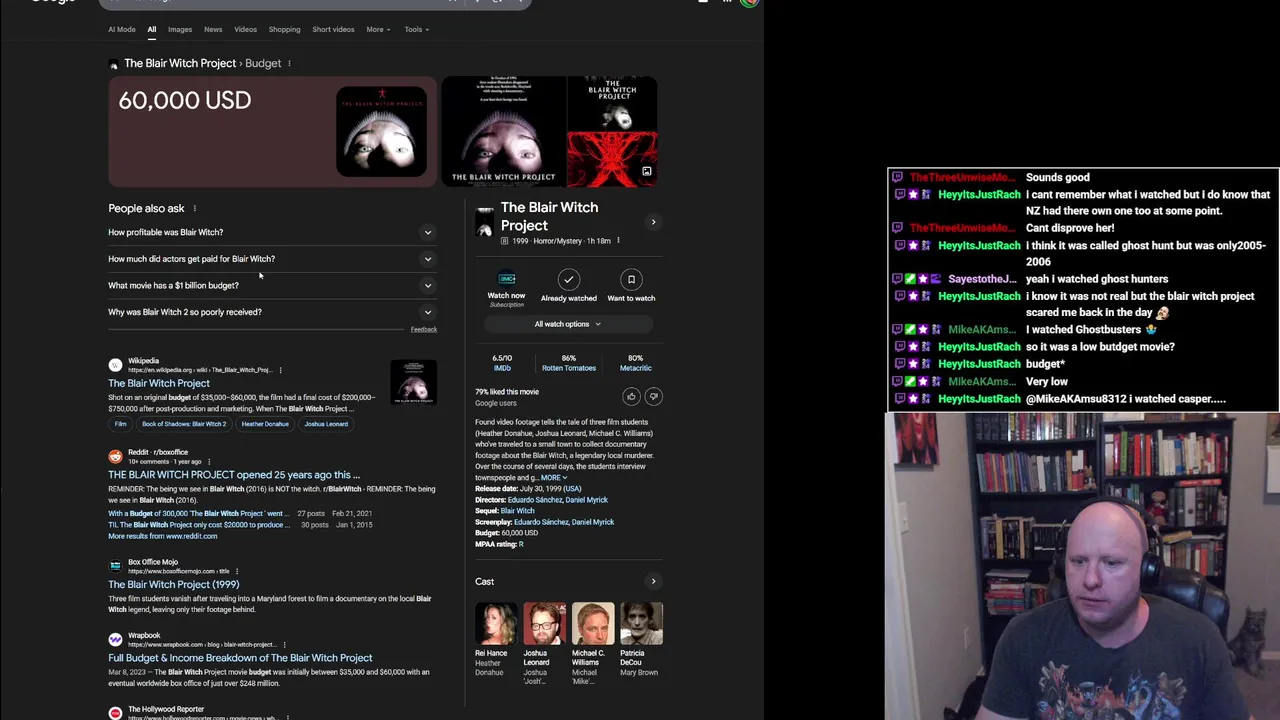The height and width of the screenshot is (720, 1280).
Task: Select Patricia DeCou cast photo
Action: (641, 624)
